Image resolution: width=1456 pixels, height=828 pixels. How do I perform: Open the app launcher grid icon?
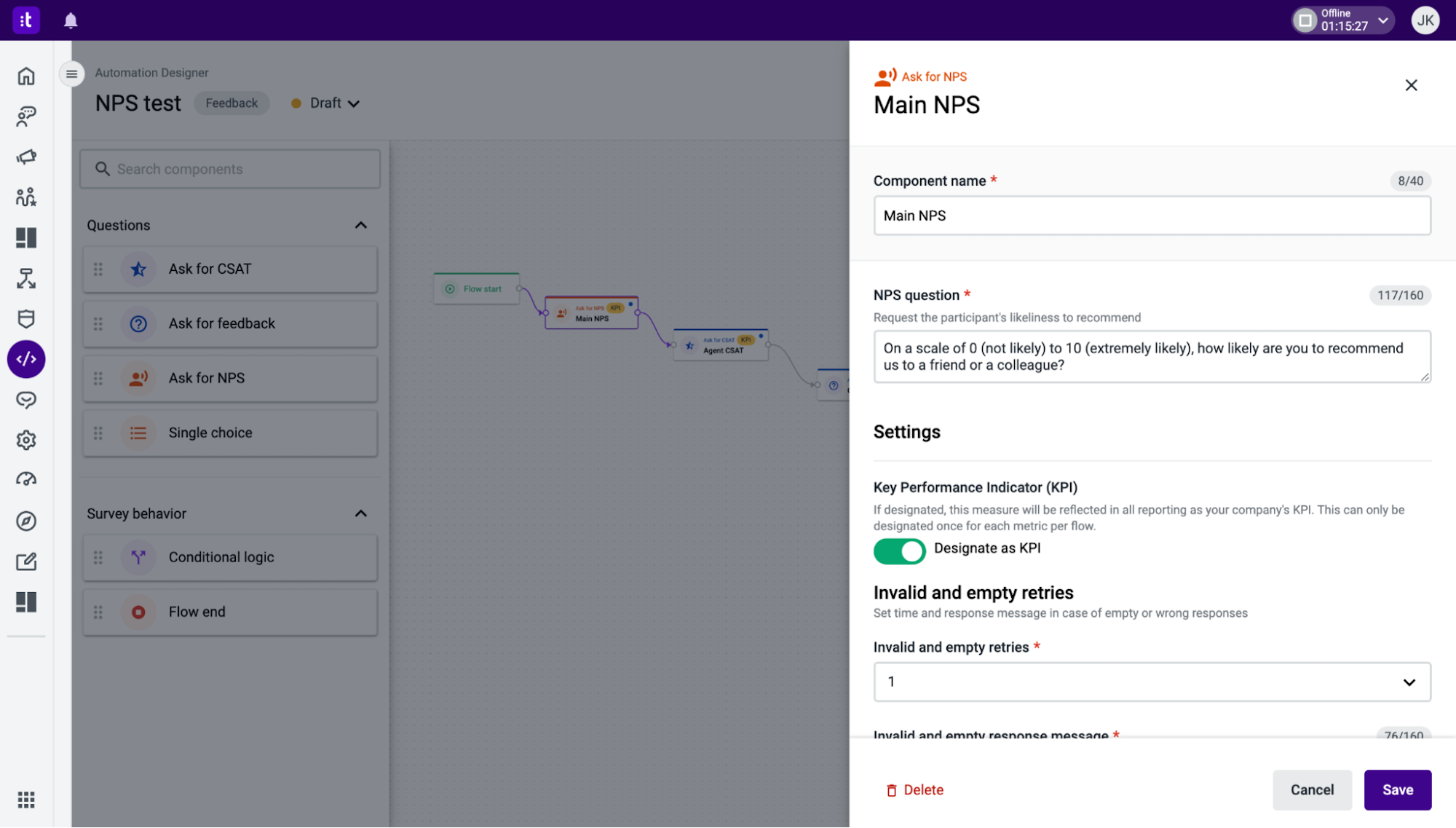pyautogui.click(x=26, y=800)
